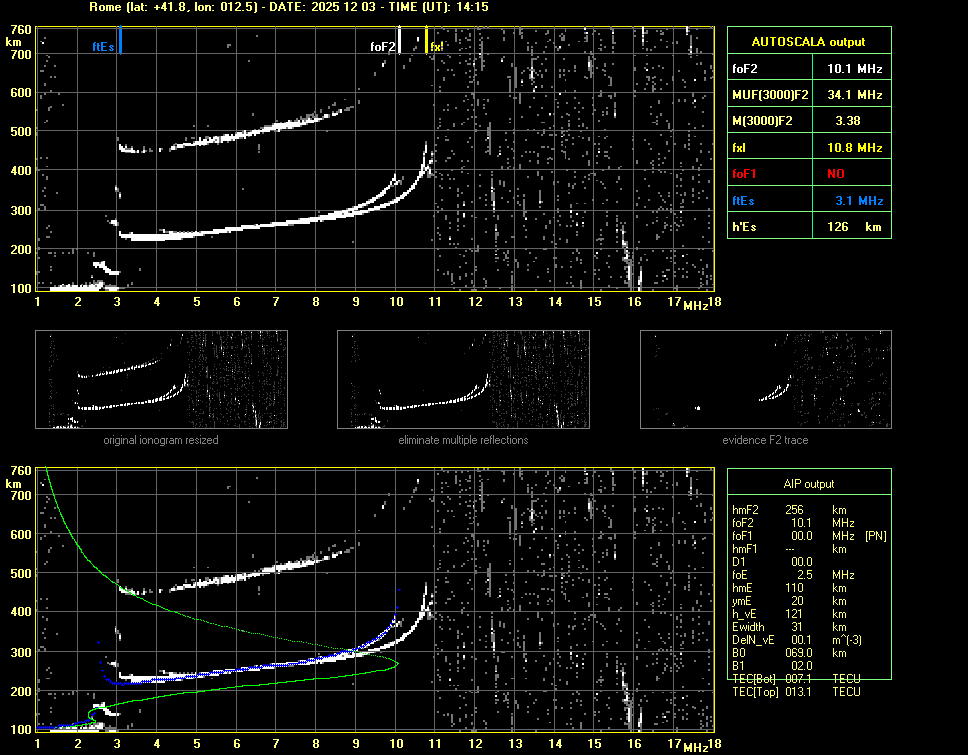The width and height of the screenshot is (968, 755).
Task: Select the MUF(3000)F2 34.1 MHz row
Action: 808,95
